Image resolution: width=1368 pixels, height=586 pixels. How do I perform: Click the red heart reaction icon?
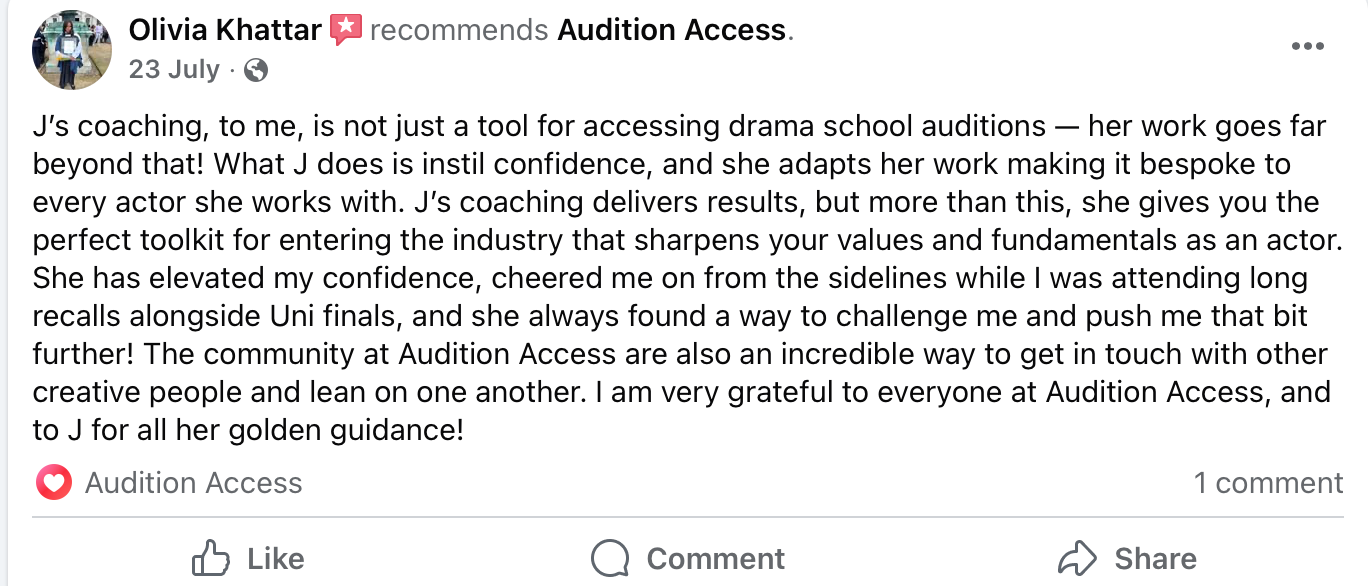(x=54, y=484)
